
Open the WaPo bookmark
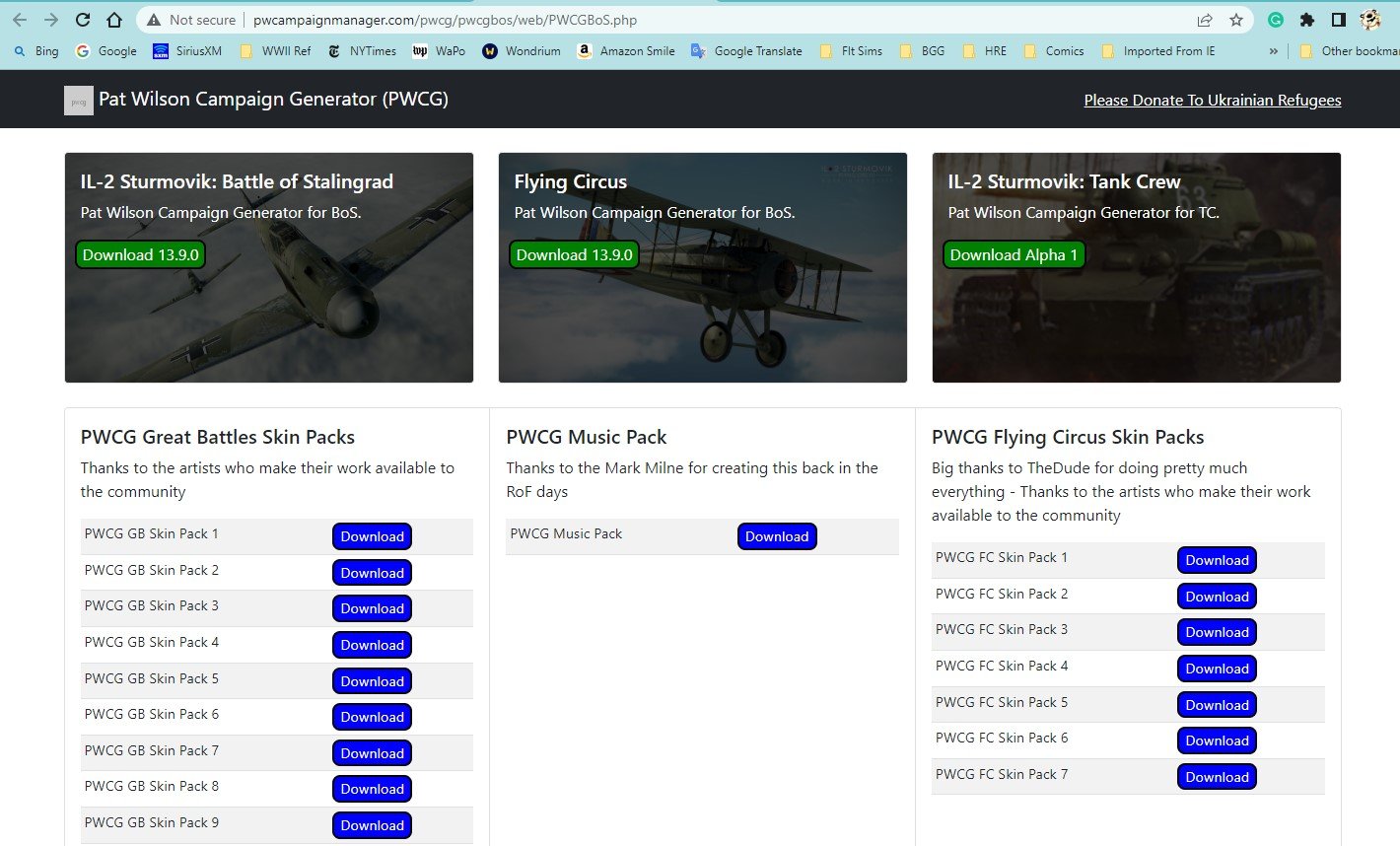[x=439, y=51]
